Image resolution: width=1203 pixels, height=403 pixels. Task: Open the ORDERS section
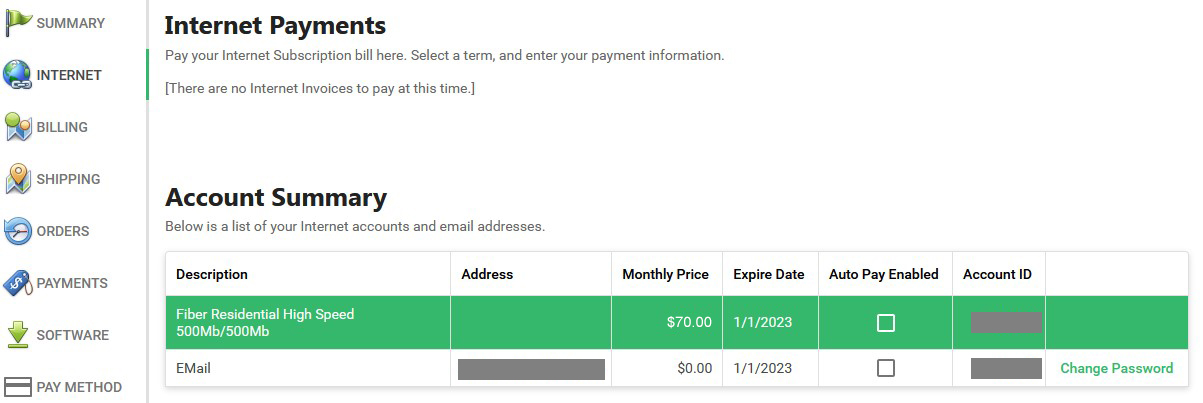click(63, 231)
